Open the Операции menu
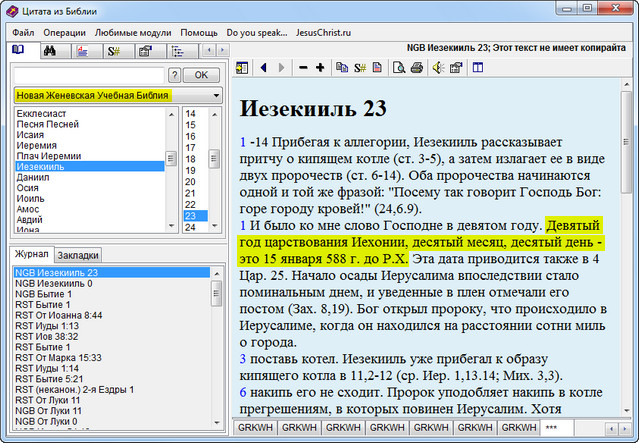This screenshot has height=443, width=639. coord(64,32)
